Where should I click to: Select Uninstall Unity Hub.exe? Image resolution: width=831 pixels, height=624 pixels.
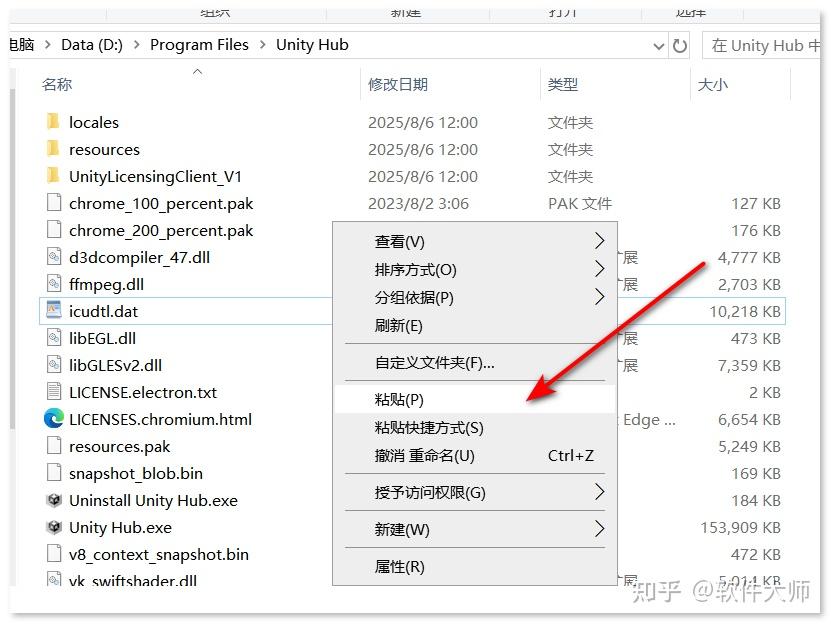(x=152, y=500)
